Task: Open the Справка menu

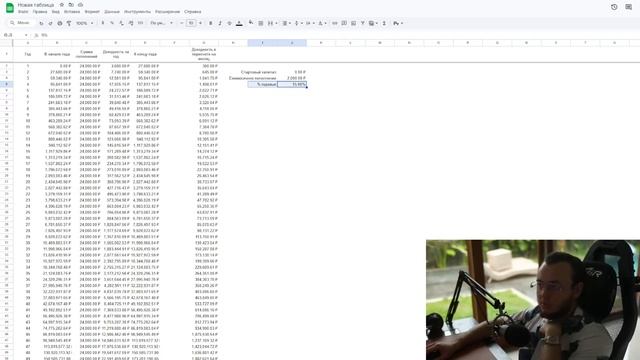Action: coord(192,12)
